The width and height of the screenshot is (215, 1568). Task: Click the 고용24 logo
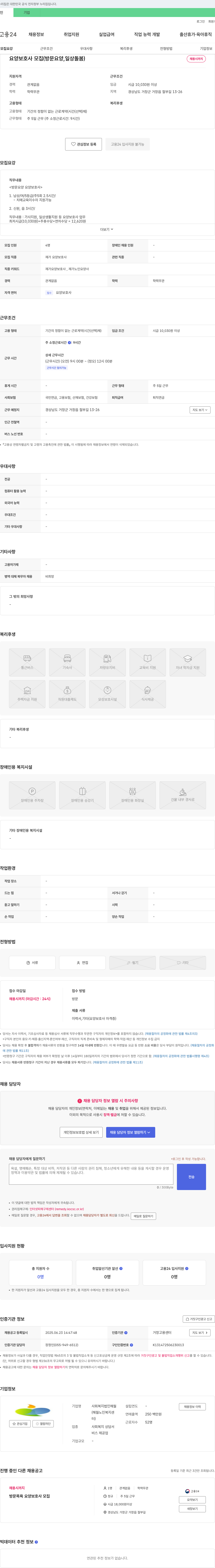pyautogui.click(x=9, y=35)
